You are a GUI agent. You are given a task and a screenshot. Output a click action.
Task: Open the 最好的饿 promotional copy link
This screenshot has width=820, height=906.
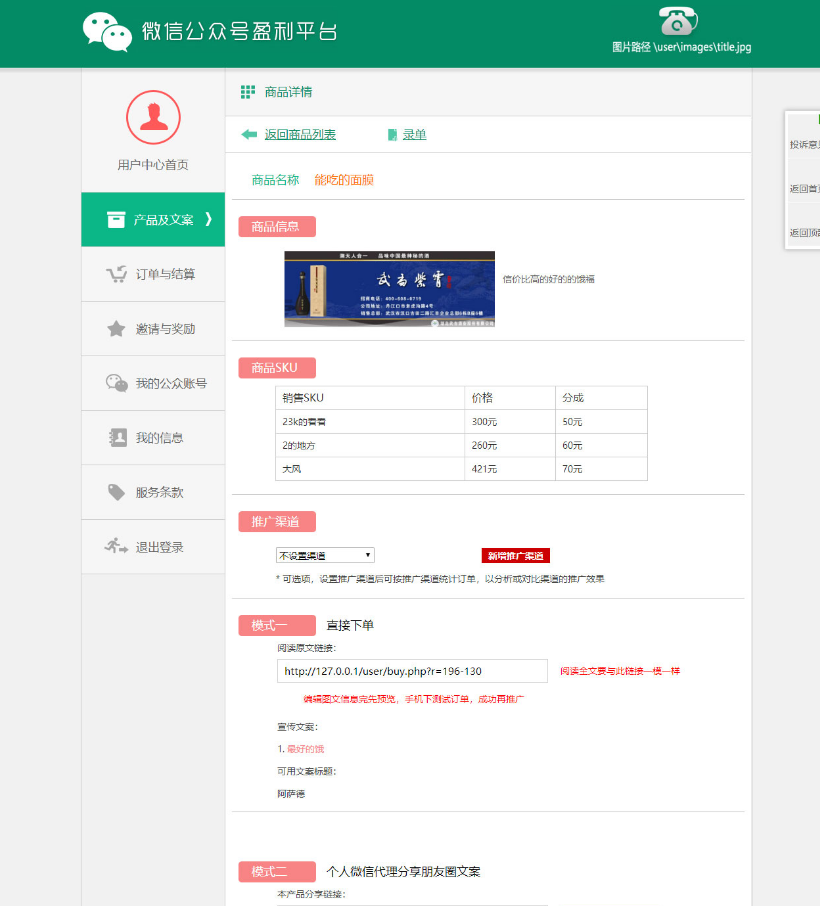tap(306, 749)
